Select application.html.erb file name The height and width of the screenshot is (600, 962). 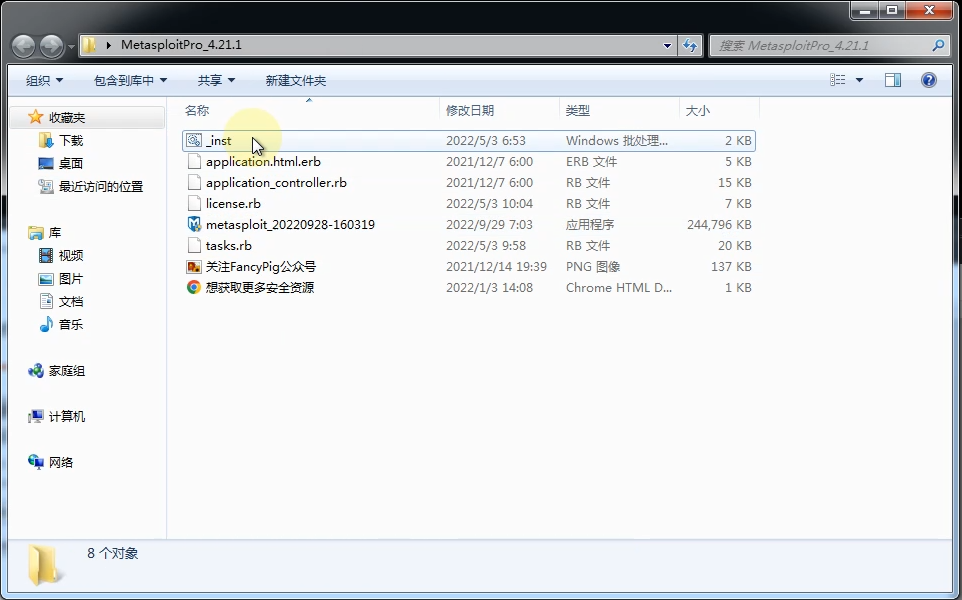pos(263,161)
